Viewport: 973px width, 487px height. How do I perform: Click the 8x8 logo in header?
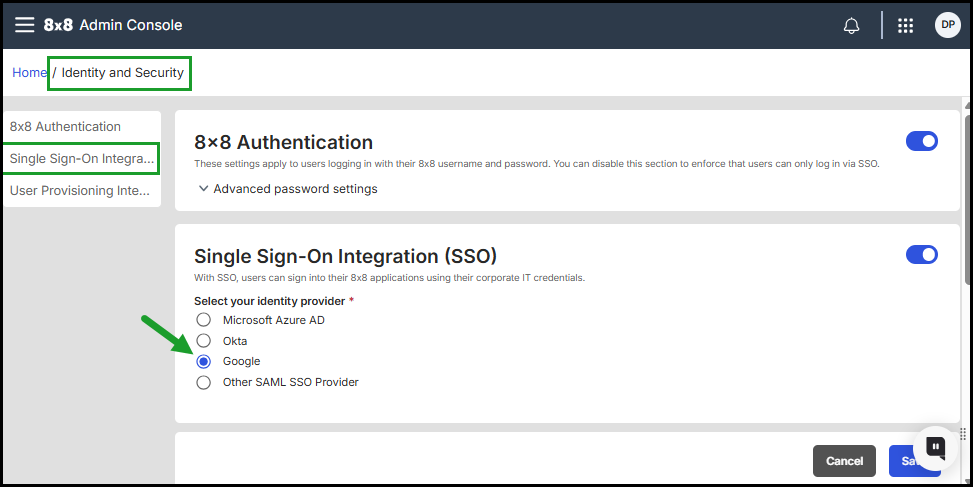coord(57,25)
